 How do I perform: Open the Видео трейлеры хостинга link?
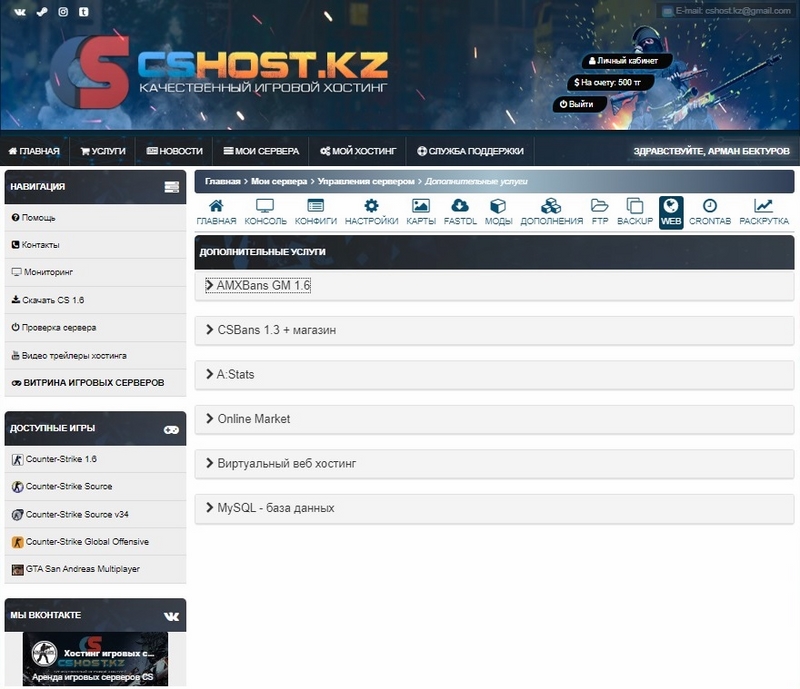click(x=69, y=356)
